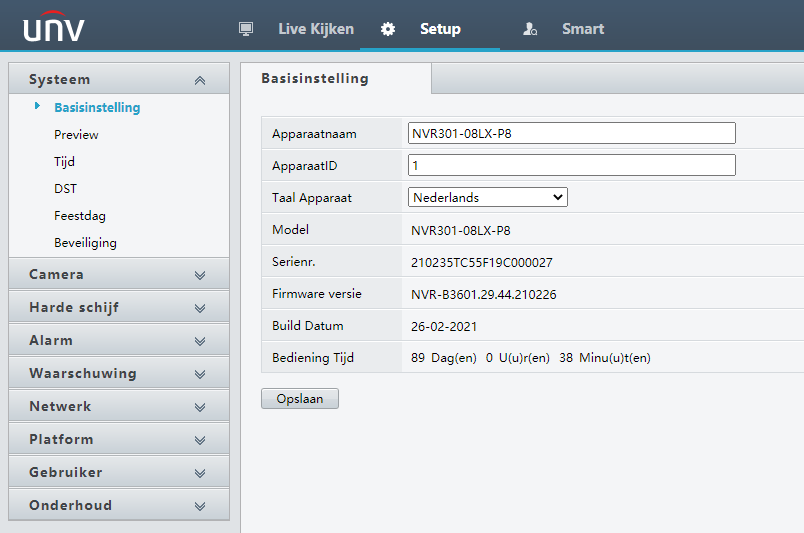804x533 pixels.
Task: Click the firmware version NVR-B3601.29.44.210226
Action: 484,294
